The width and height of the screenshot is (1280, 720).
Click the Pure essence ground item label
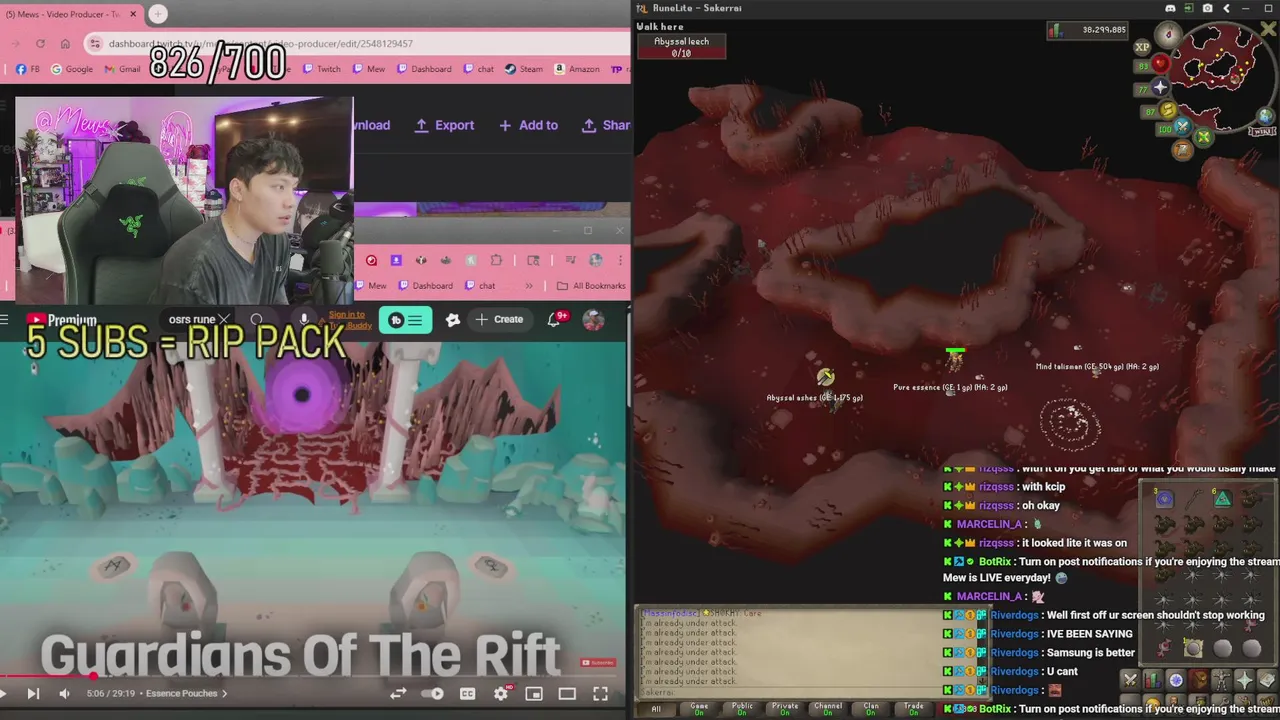[950, 387]
